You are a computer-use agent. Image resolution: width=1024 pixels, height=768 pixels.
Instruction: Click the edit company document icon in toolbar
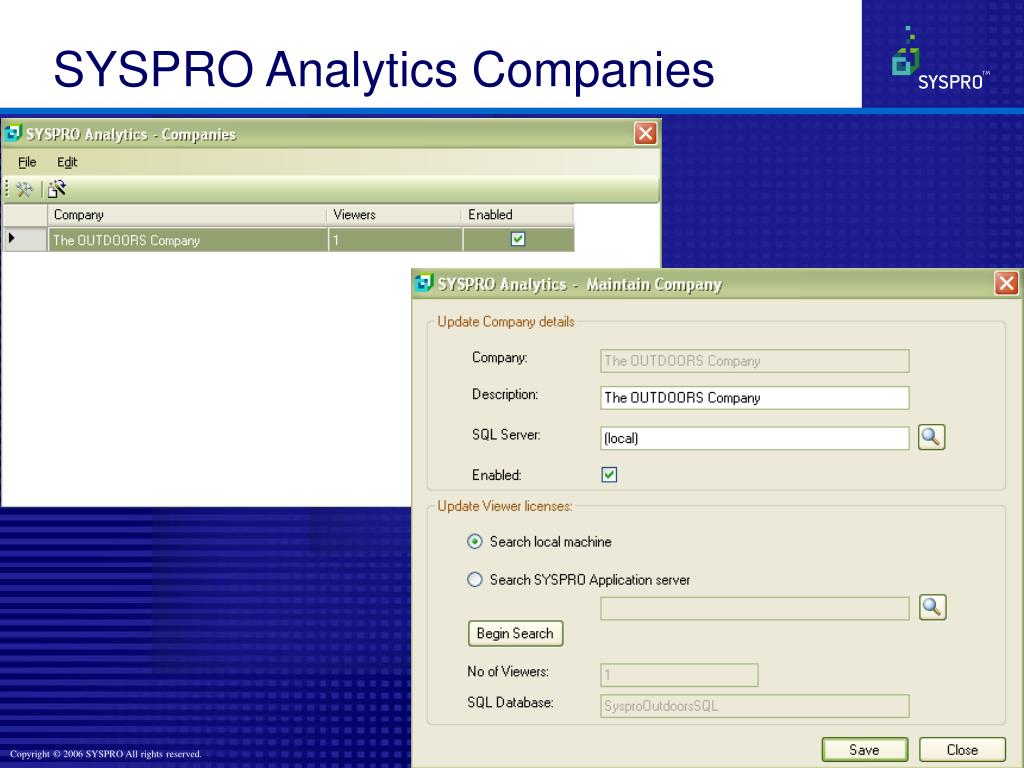[x=57, y=189]
